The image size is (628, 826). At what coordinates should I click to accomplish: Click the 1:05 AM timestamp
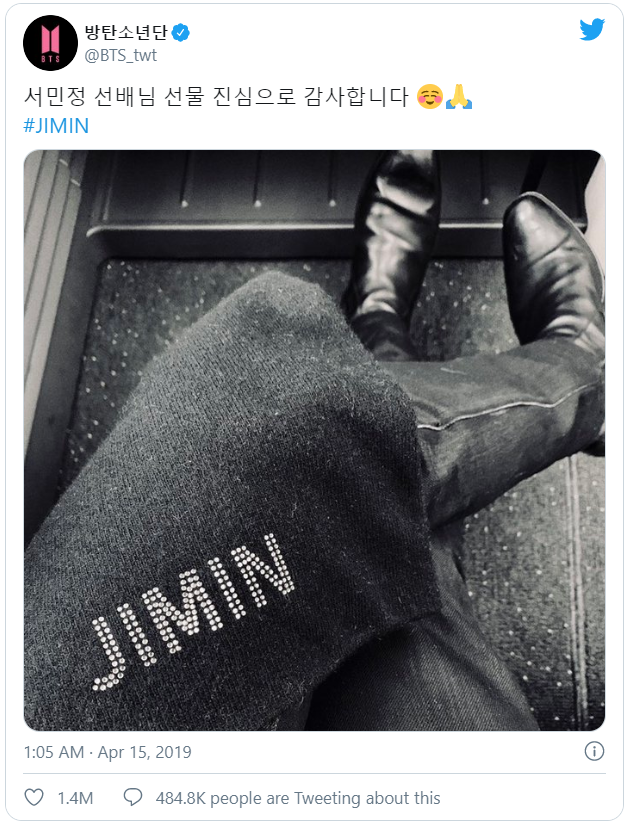pyautogui.click(x=54, y=752)
